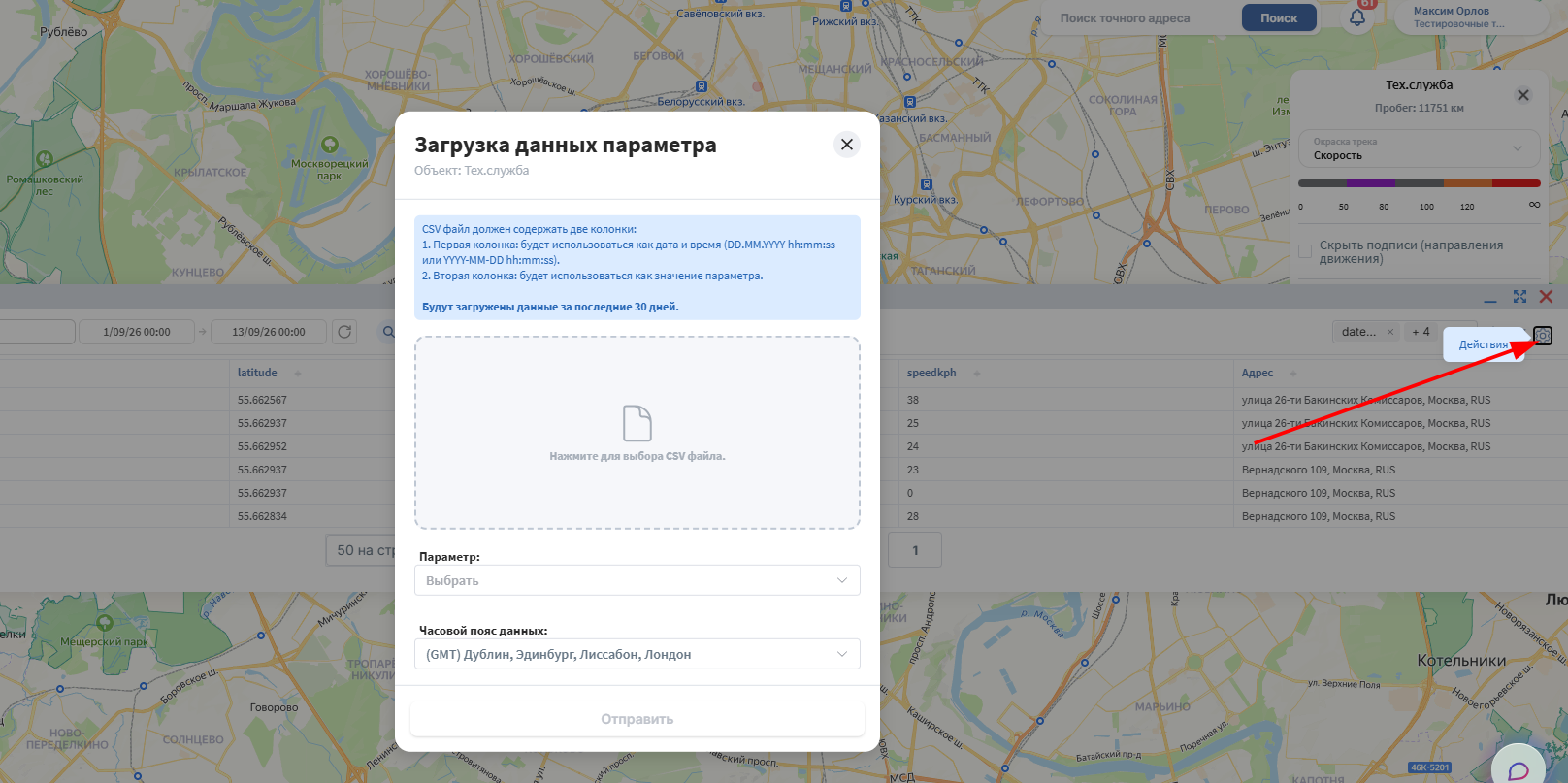
Task: Click the Мещерский парк tree icon on map
Action: pos(105,623)
